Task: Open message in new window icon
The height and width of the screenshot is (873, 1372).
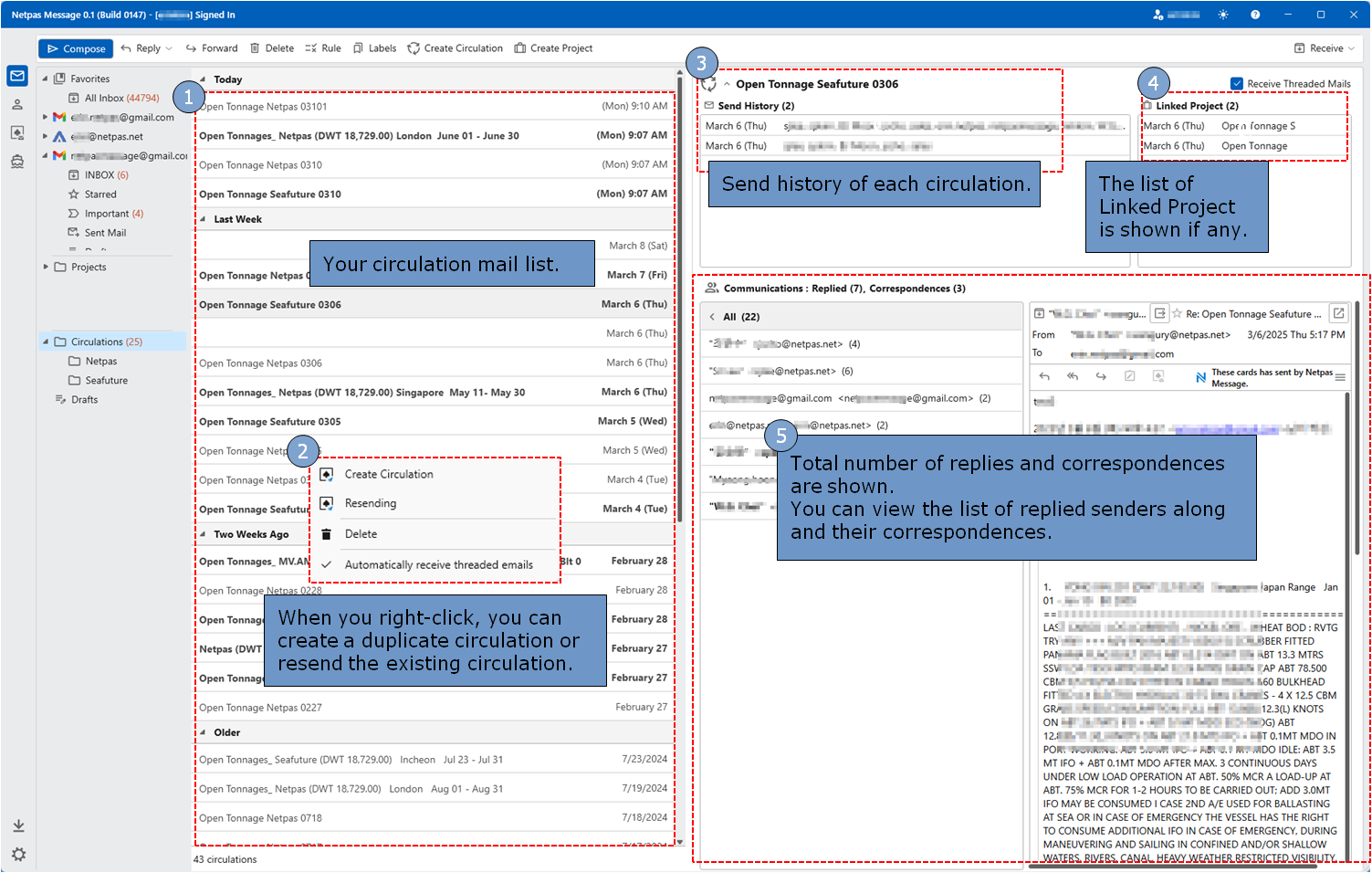Action: click(x=1338, y=313)
